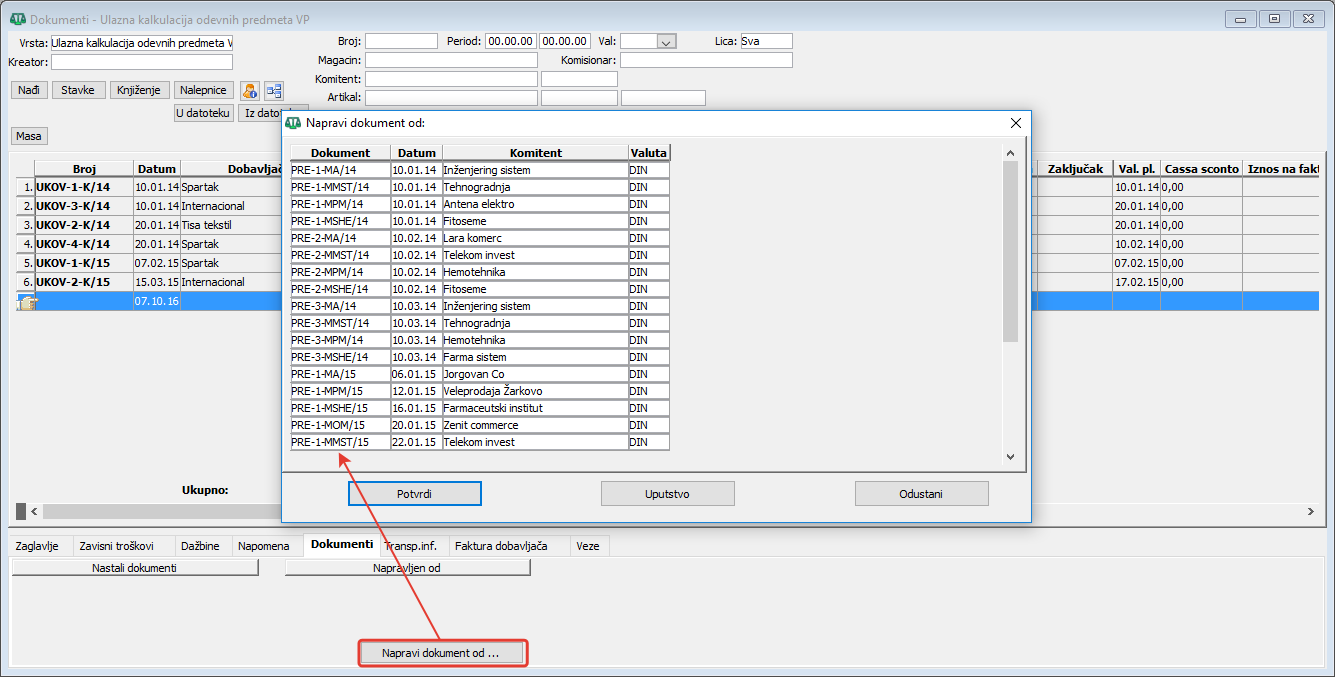Image resolution: width=1335 pixels, height=677 pixels.
Task: Click the Cassa sconto column header
Action: coord(1201,169)
